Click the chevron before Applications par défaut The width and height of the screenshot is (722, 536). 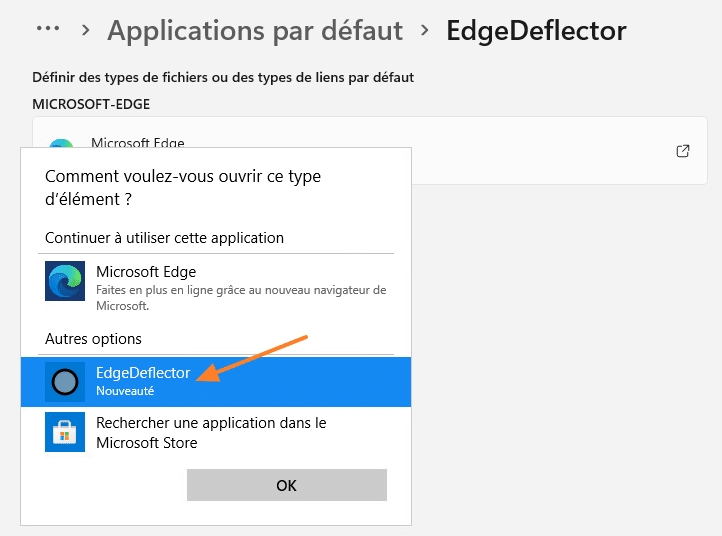point(86,30)
